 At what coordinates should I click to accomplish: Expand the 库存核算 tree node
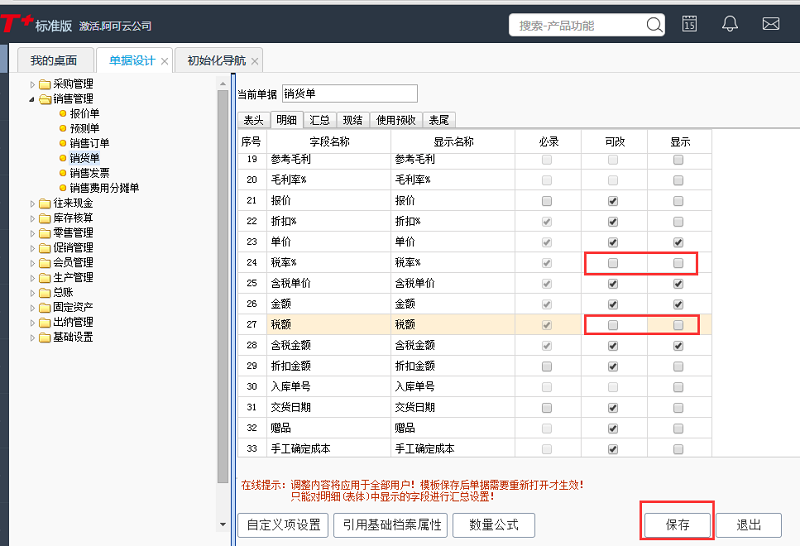(x=32, y=218)
